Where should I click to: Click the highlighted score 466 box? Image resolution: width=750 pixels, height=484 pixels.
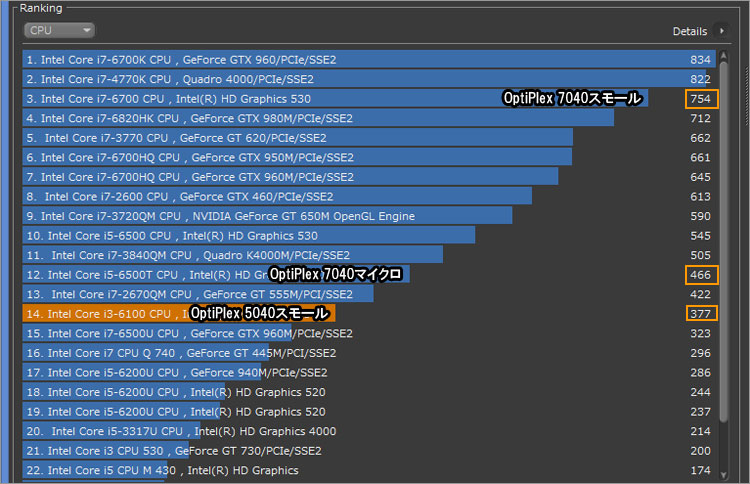point(700,274)
